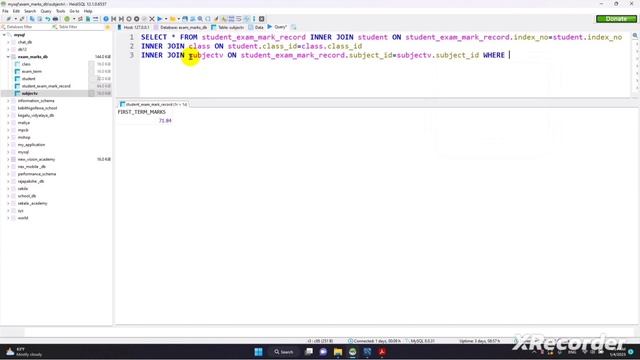This screenshot has height=360, width=640.
Task: Click the Database filter input field
Action: pos(24,27)
